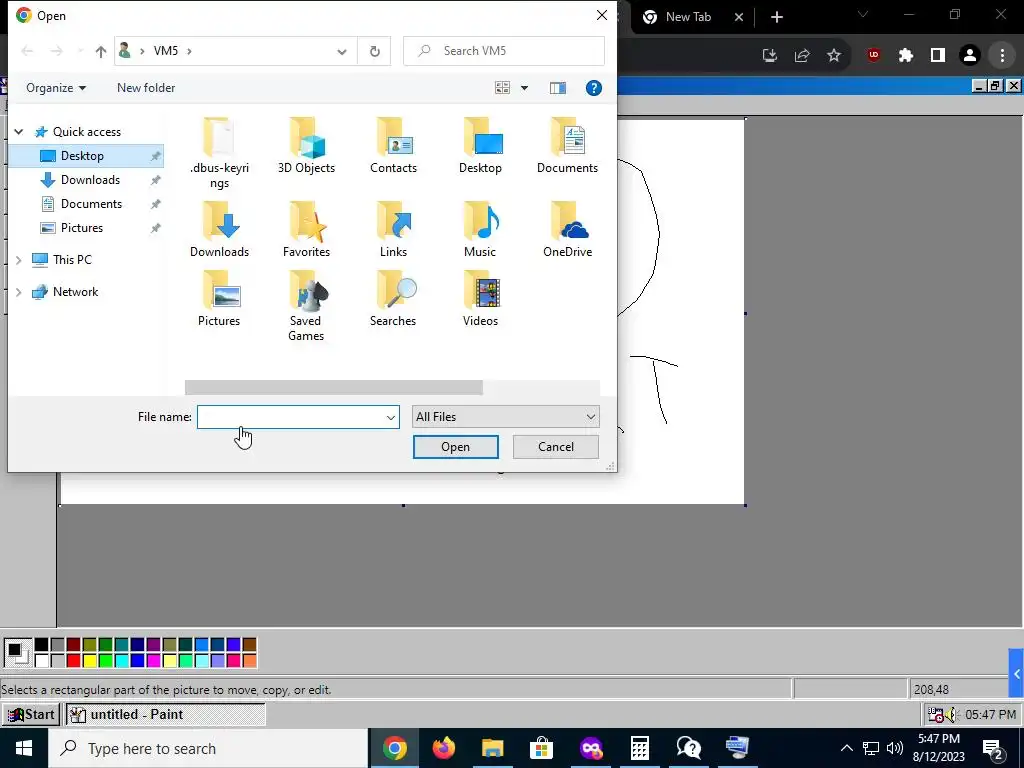Open the dialog Help button
The image size is (1024, 768).
(594, 88)
